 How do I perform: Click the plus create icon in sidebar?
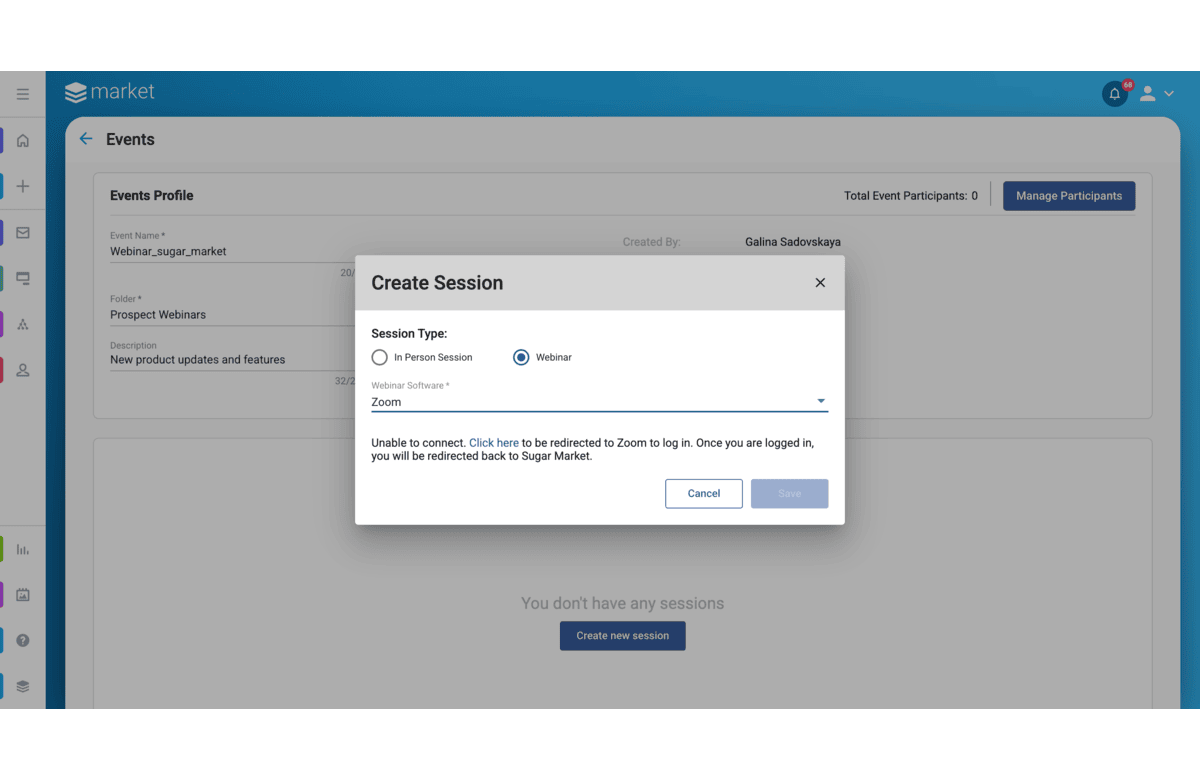pyautogui.click(x=23, y=186)
